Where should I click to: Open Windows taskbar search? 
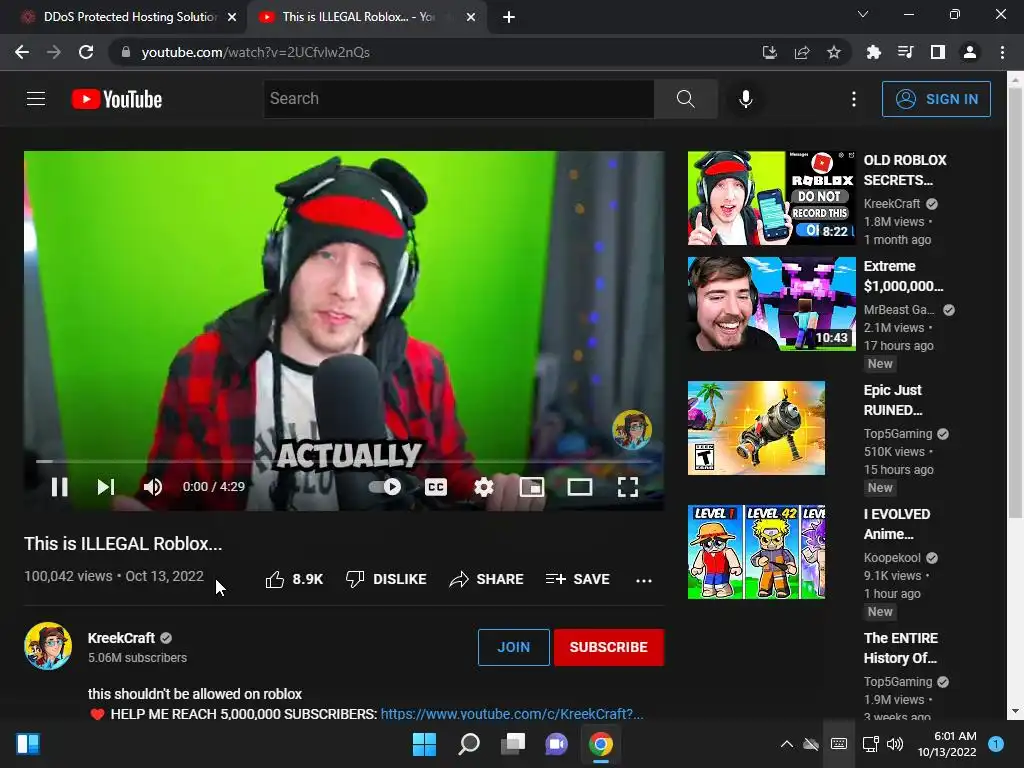tap(469, 744)
